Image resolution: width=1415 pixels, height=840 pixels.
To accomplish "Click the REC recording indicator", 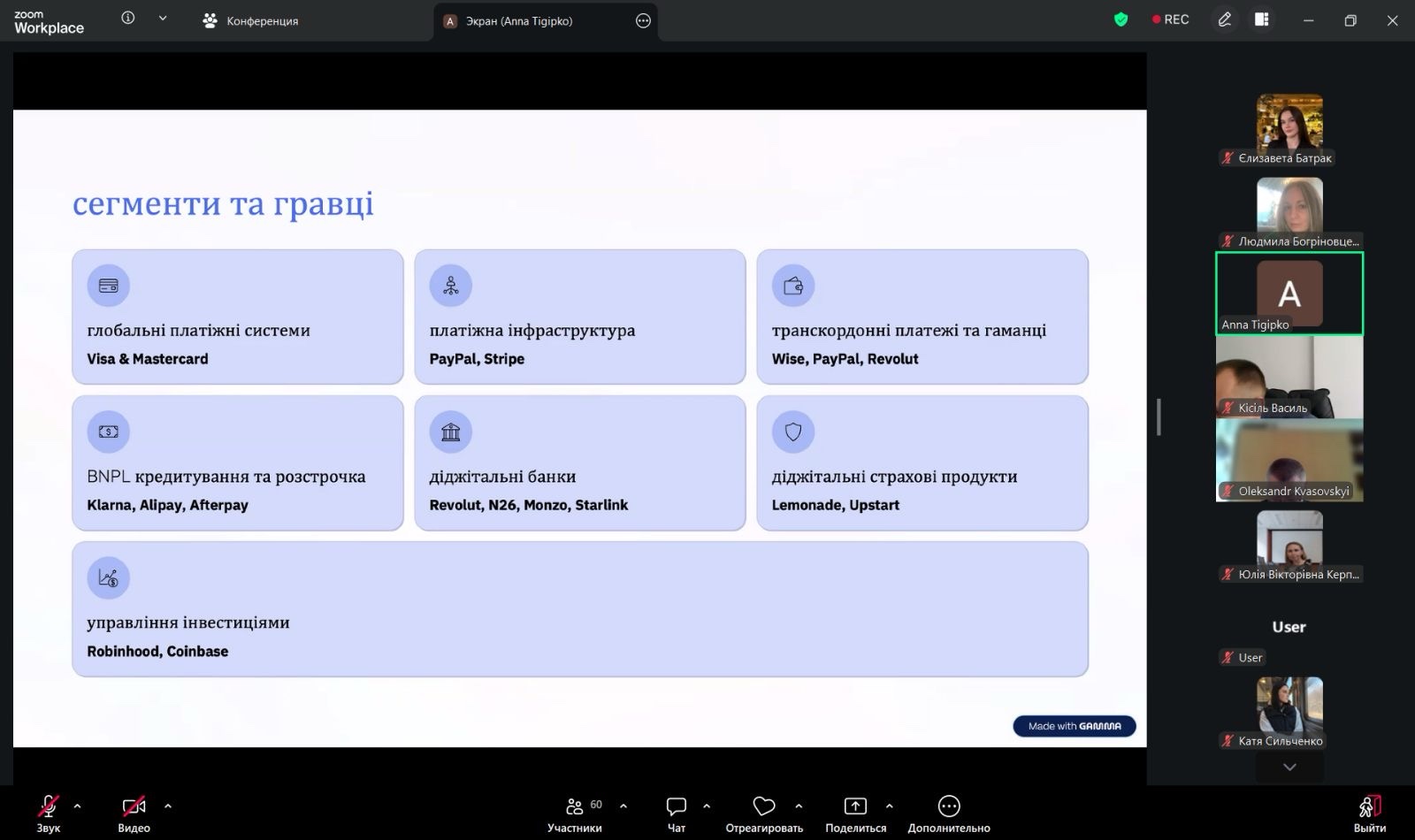I will pyautogui.click(x=1170, y=19).
